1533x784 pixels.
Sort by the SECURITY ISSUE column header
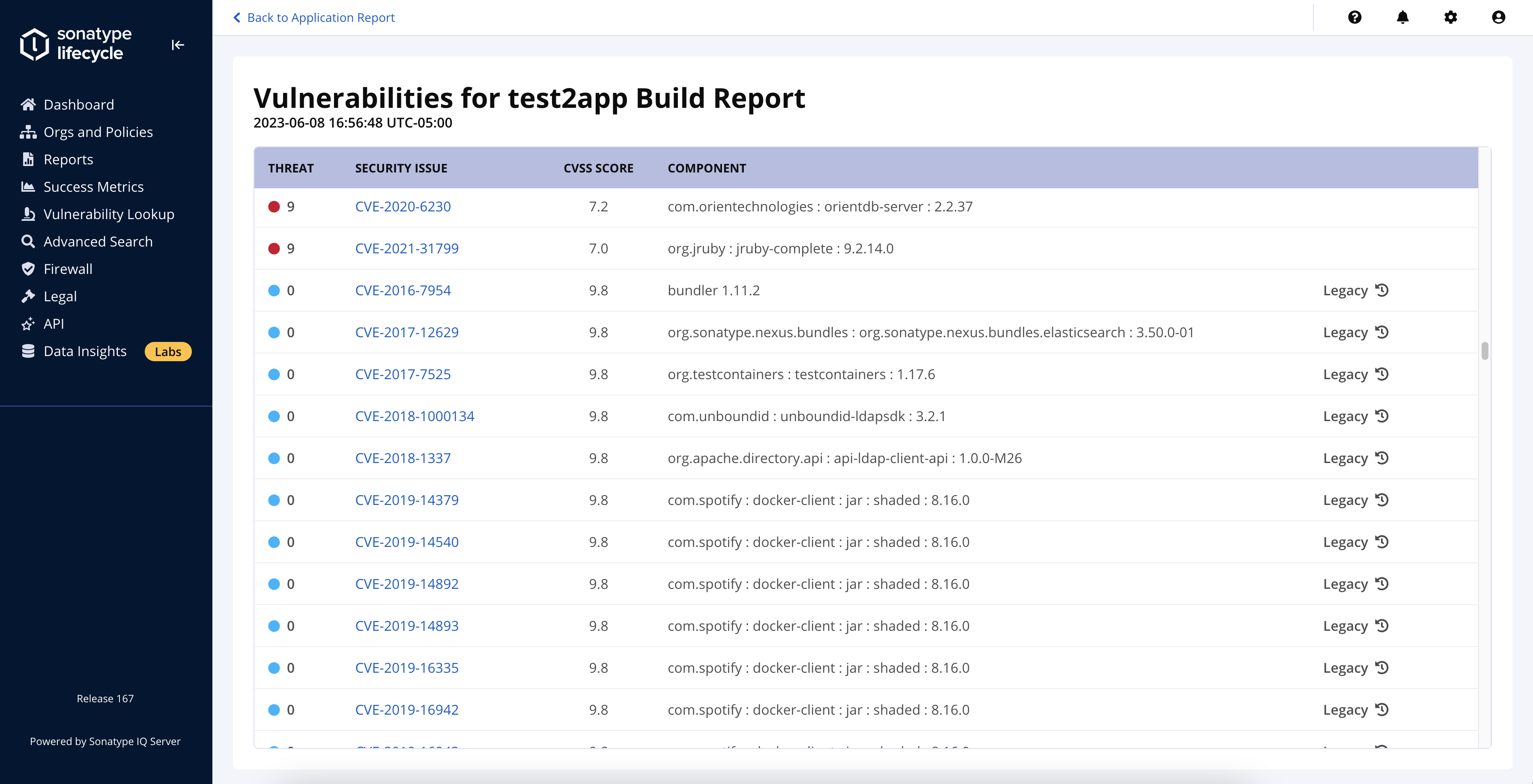pyautogui.click(x=401, y=168)
